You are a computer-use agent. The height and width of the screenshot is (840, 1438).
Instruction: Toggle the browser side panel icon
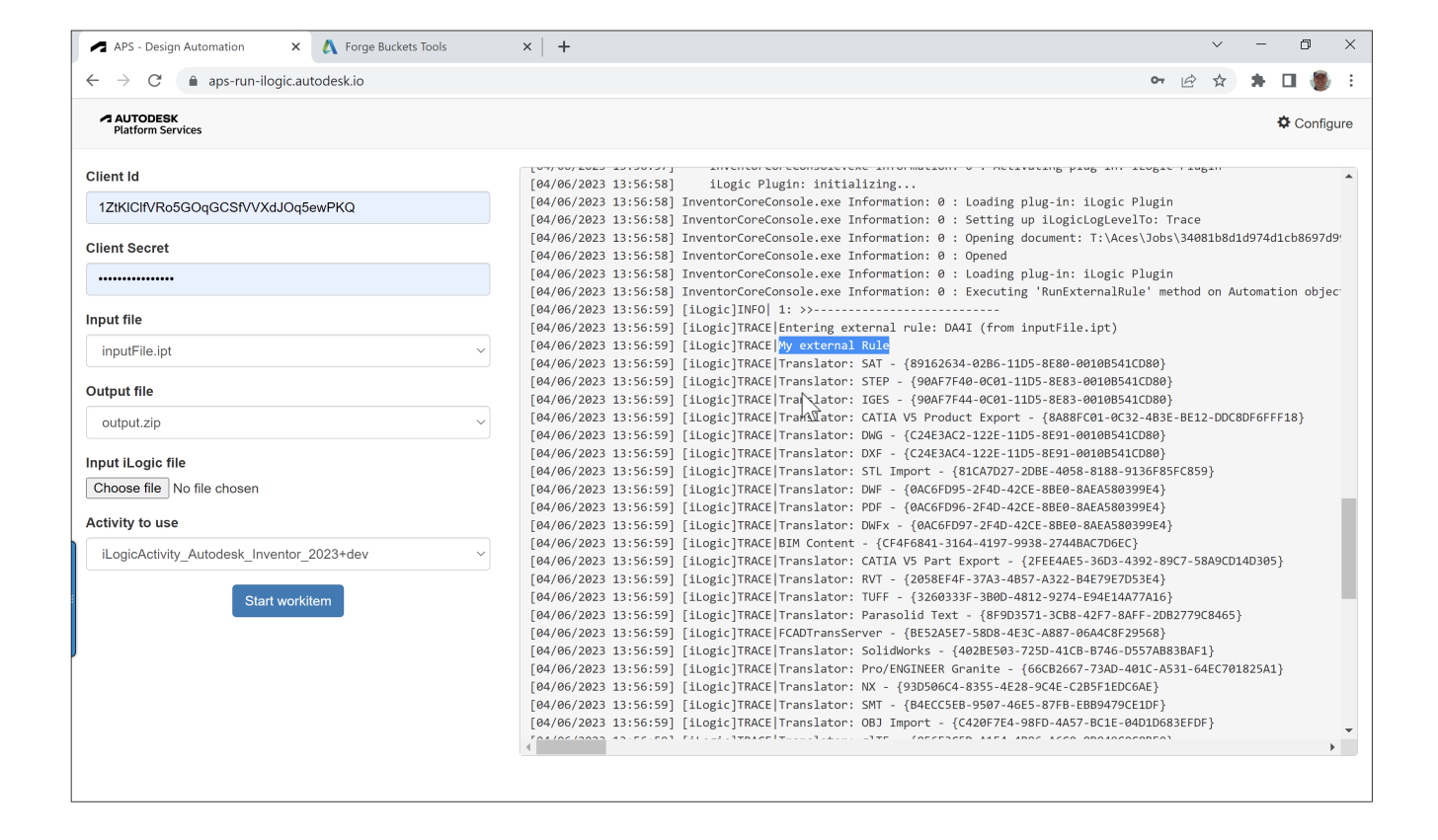(x=1289, y=81)
